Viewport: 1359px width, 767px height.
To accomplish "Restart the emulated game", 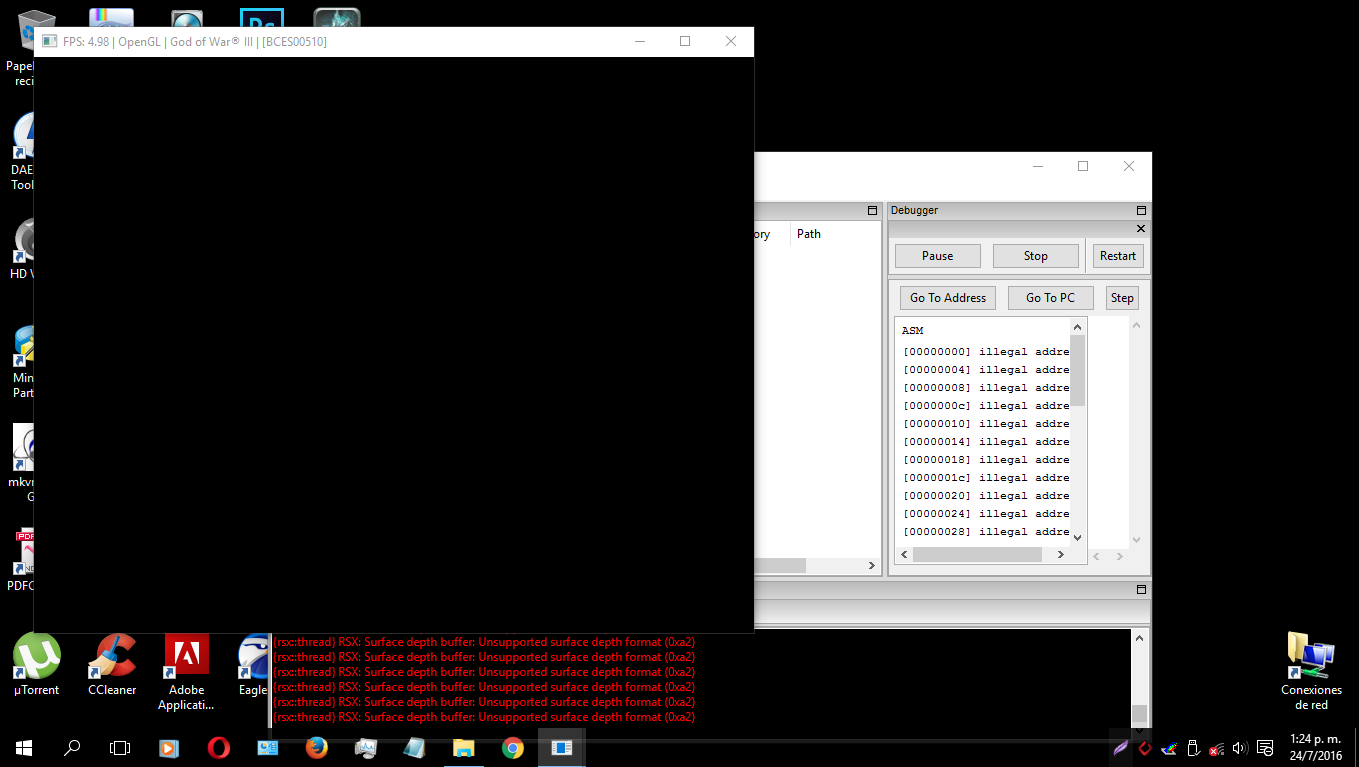I will pyautogui.click(x=1117, y=256).
